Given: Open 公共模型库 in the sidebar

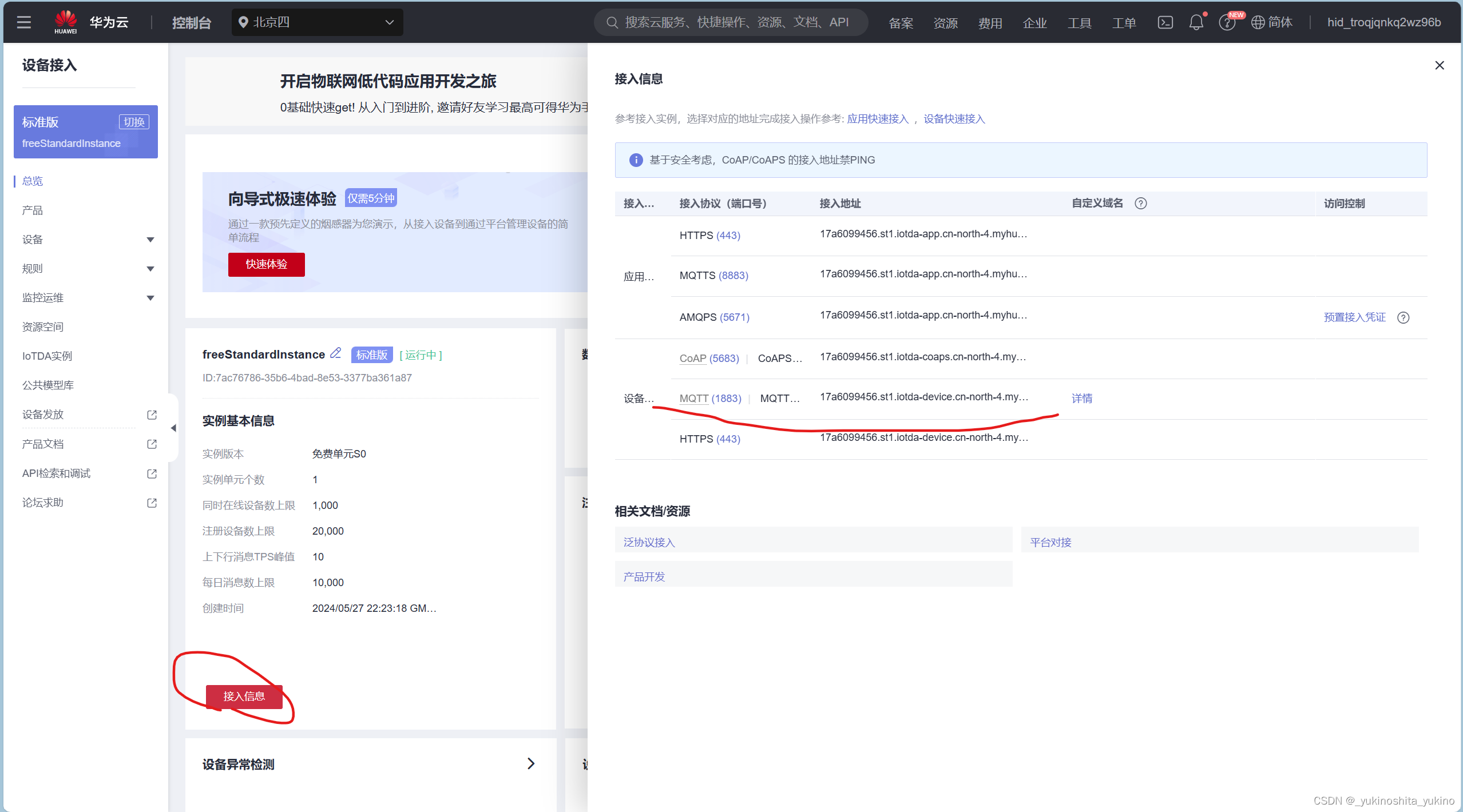Looking at the screenshot, I should click(x=48, y=385).
